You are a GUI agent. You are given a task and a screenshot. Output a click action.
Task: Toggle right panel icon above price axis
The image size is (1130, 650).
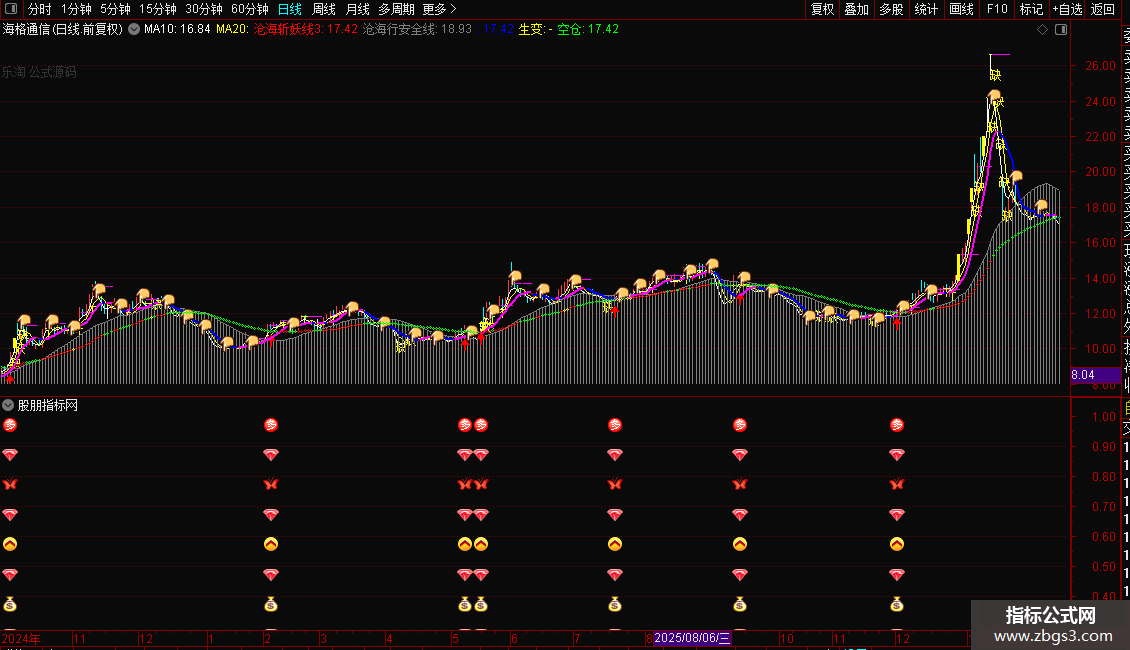(1061, 30)
